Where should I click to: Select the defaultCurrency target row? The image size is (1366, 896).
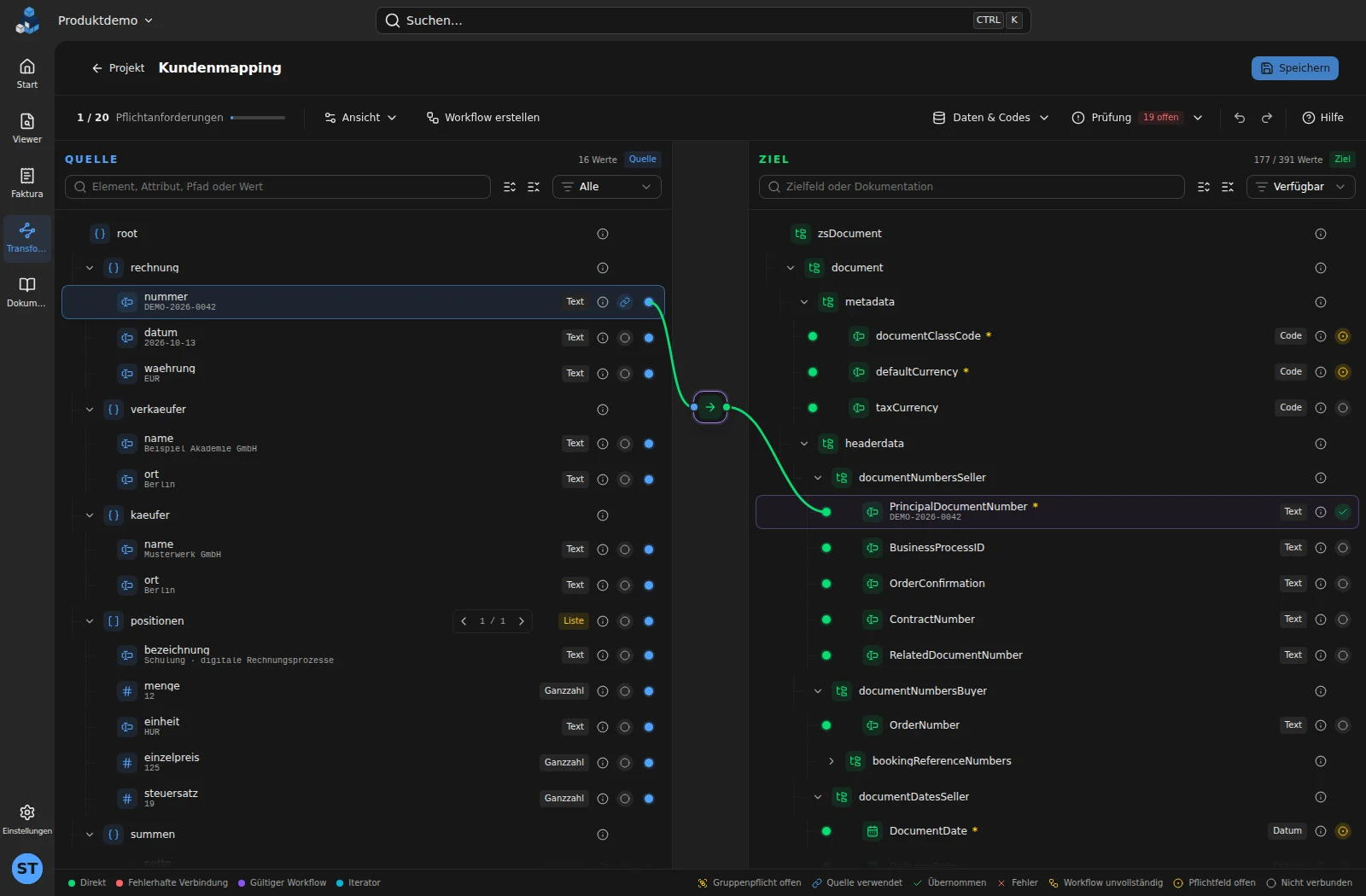[1057, 372]
